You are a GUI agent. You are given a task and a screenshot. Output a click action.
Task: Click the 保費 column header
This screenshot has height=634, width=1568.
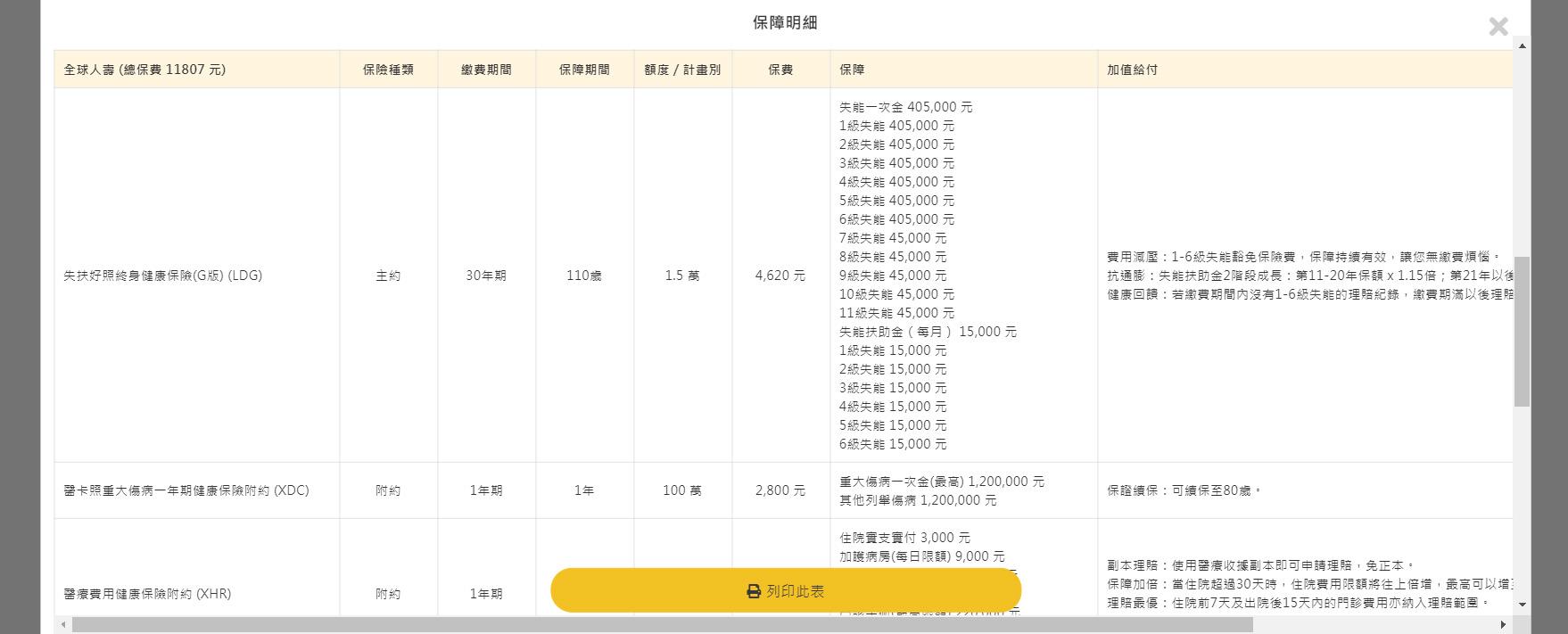point(780,70)
